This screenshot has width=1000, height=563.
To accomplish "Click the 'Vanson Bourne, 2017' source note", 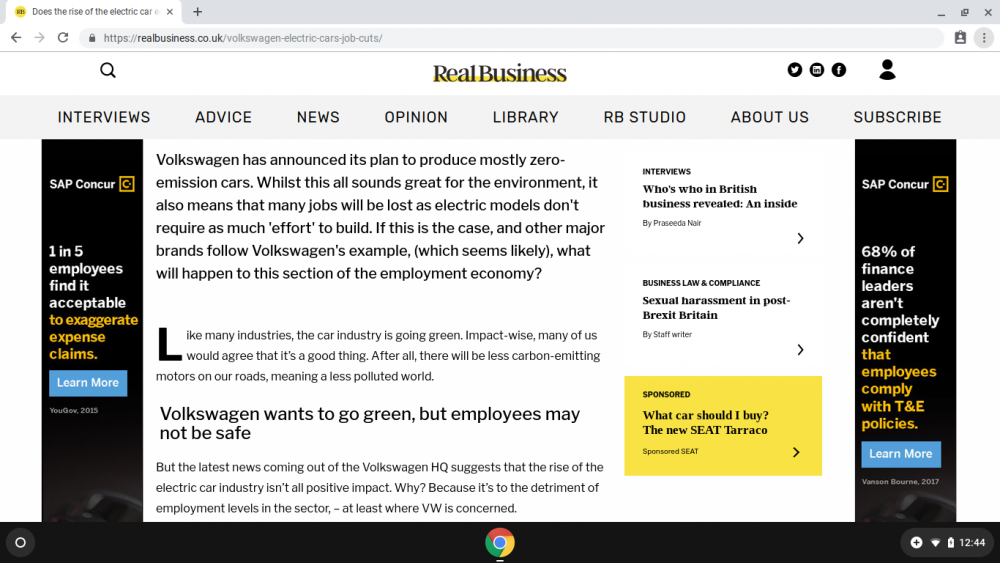I will (x=900, y=481).
